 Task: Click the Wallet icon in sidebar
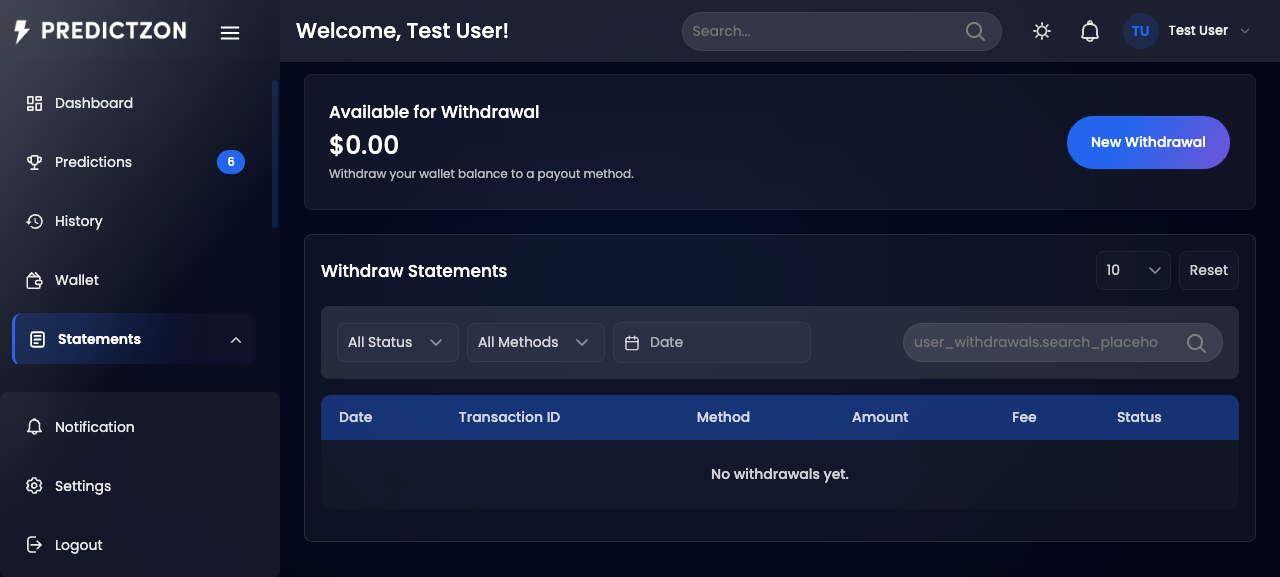coord(34,280)
